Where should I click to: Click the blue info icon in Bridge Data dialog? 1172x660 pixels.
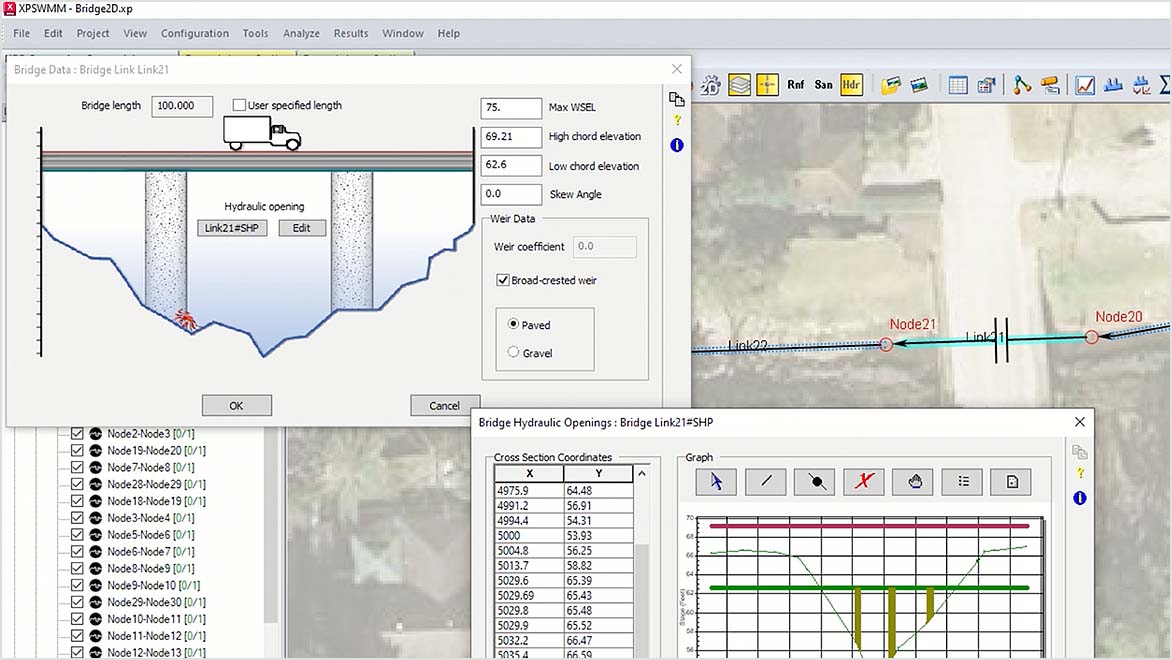click(676, 145)
